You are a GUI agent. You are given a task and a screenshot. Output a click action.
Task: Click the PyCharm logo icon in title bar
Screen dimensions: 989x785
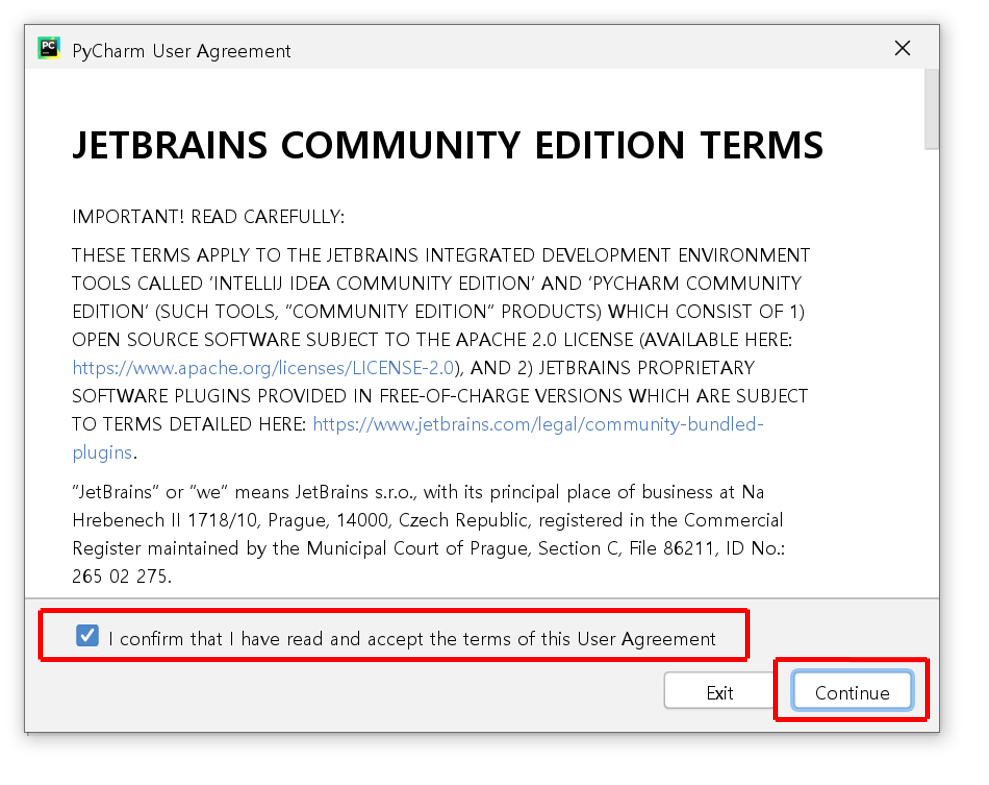pos(49,49)
